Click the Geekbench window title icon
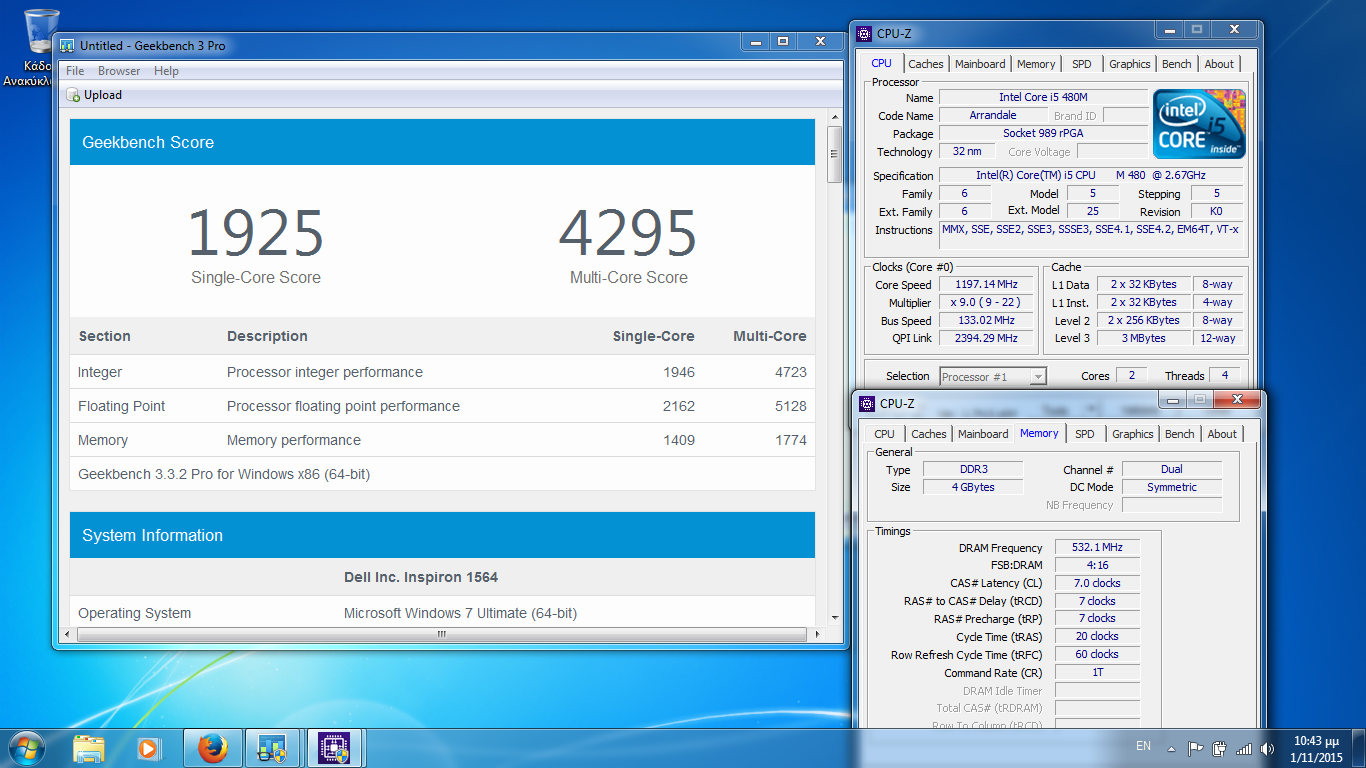Image resolution: width=1366 pixels, height=768 pixels. 67,45
